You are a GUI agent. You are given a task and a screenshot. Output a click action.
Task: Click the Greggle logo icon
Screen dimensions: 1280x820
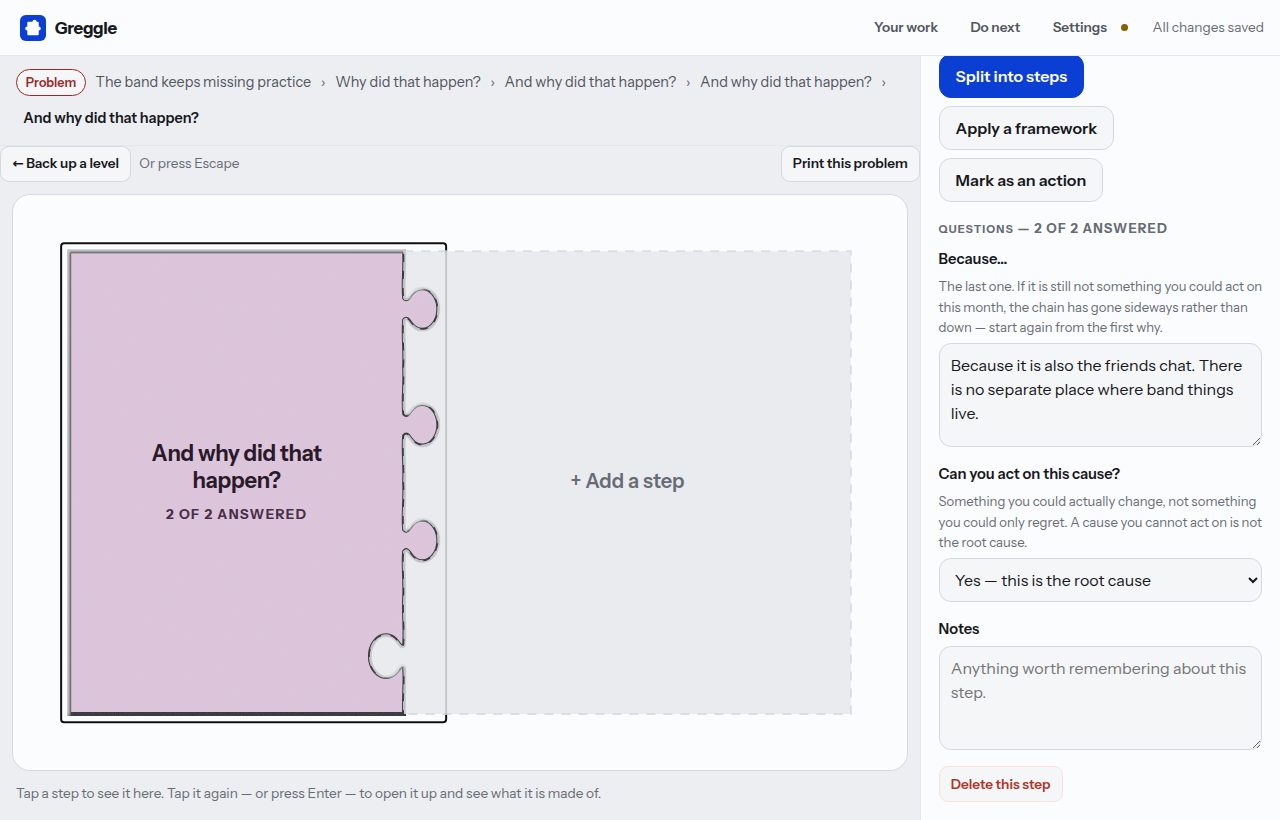pyautogui.click(x=33, y=28)
